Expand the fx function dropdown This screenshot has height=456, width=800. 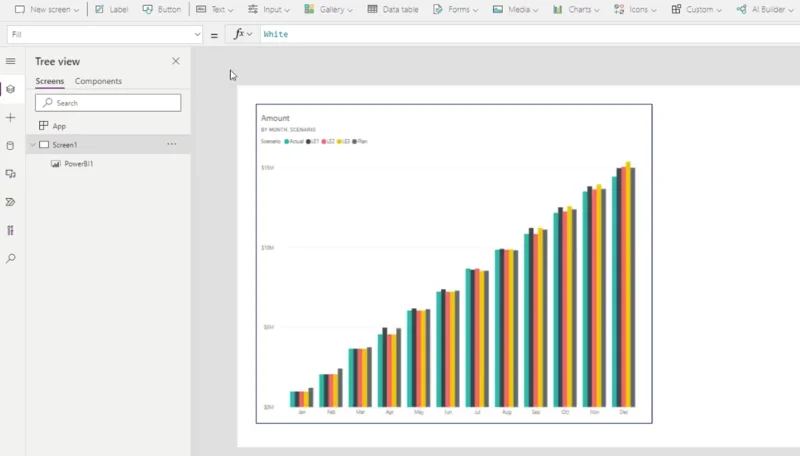[x=243, y=34]
